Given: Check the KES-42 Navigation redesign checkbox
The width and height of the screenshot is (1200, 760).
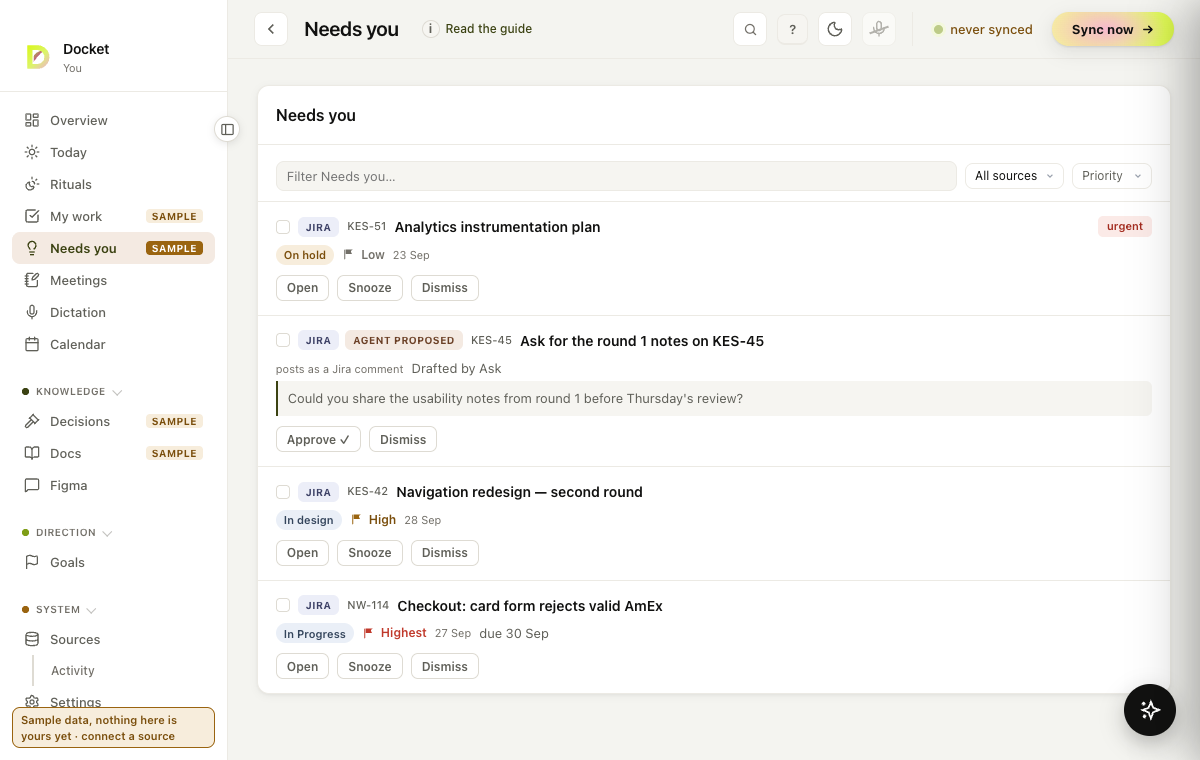Looking at the screenshot, I should tap(283, 492).
